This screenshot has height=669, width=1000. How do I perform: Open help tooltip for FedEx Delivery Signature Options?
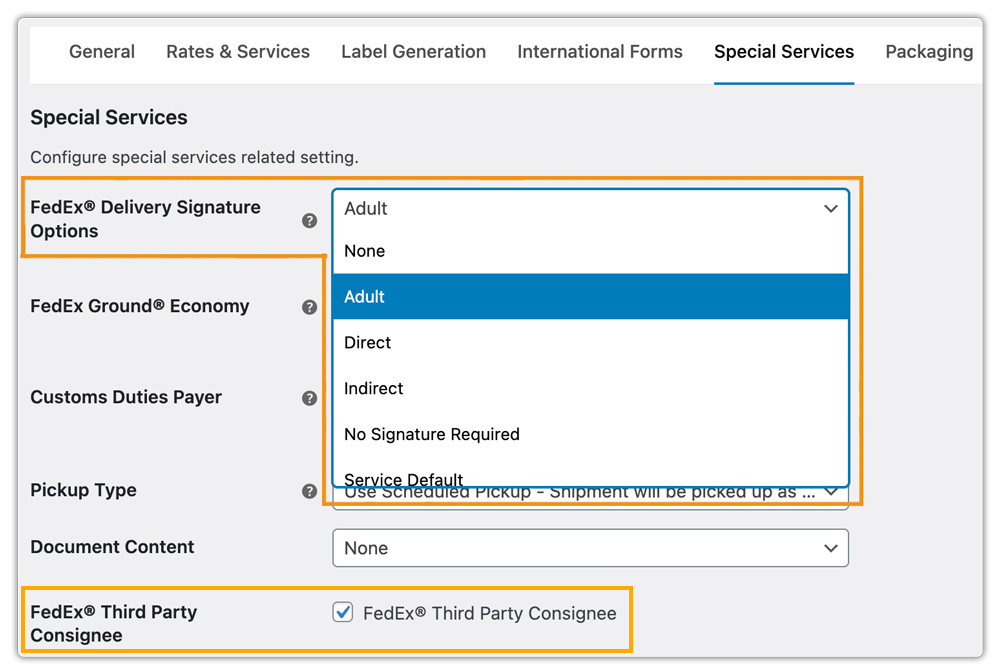coord(309,221)
